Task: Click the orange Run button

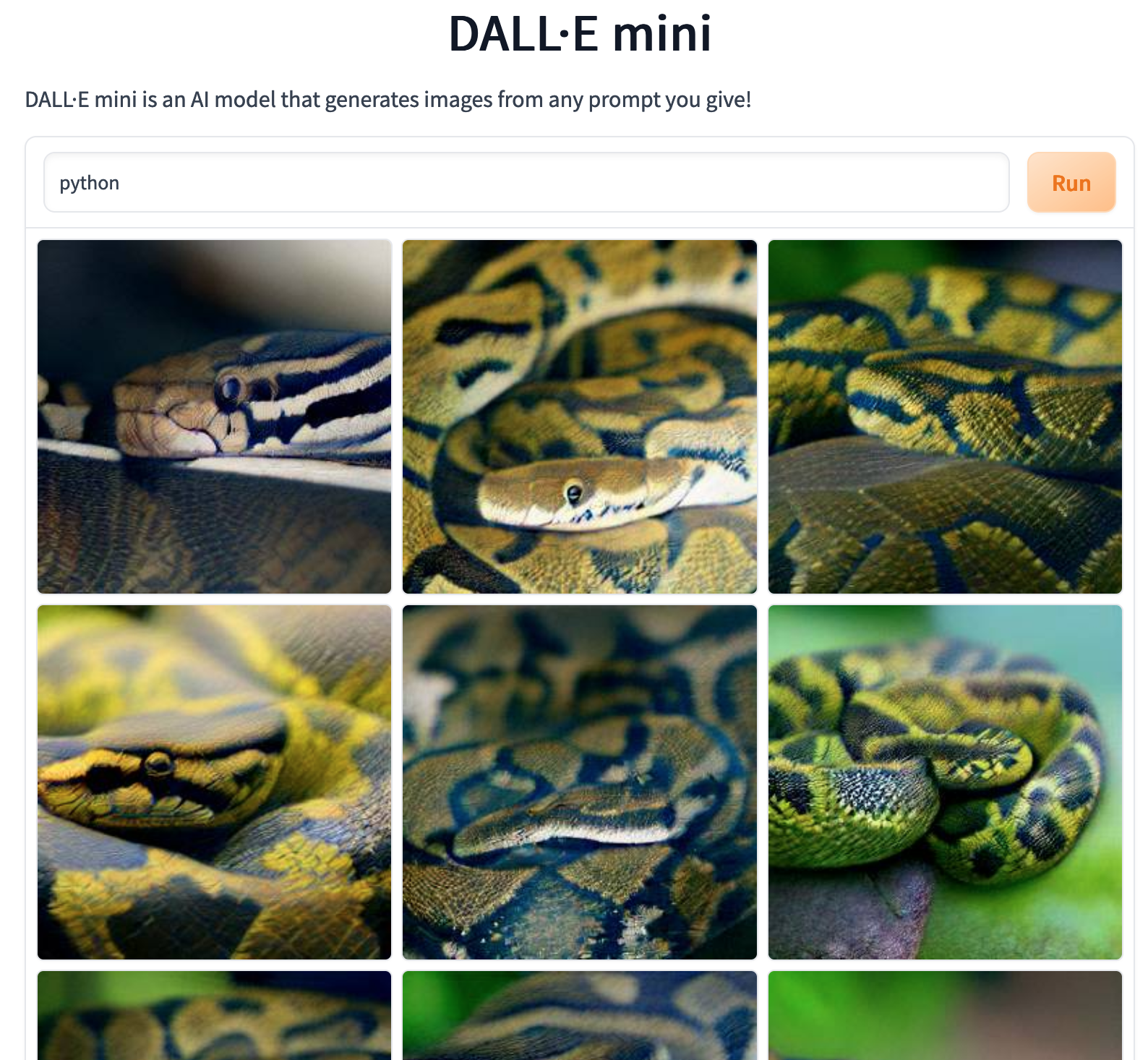Action: tap(1071, 182)
